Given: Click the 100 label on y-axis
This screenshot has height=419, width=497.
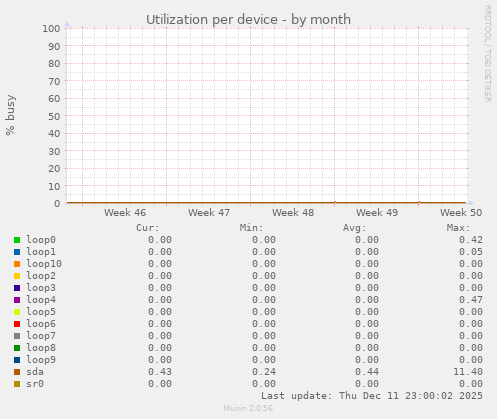Looking at the screenshot, I should coord(51,29).
